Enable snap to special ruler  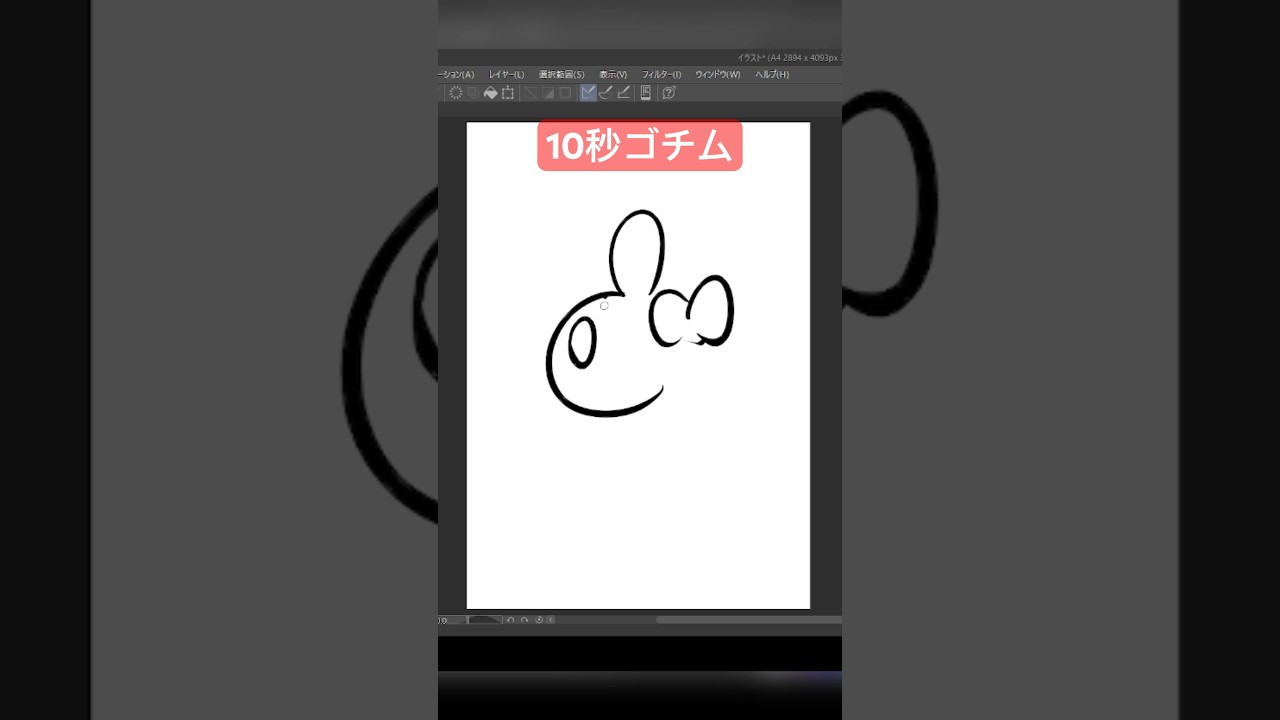click(548, 92)
